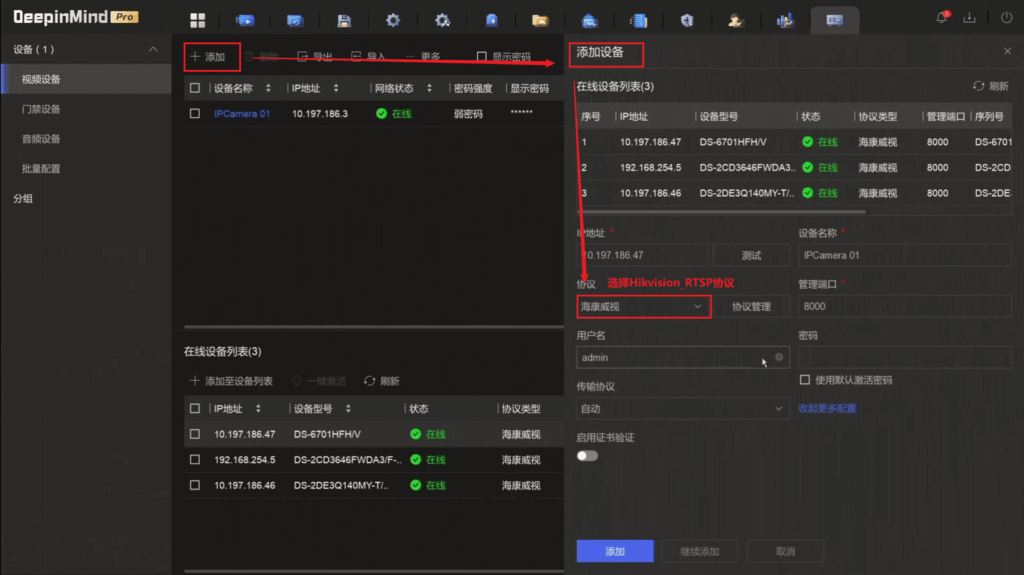
Task: Open 批量配置 in the left sidebar
Action: tap(41, 169)
